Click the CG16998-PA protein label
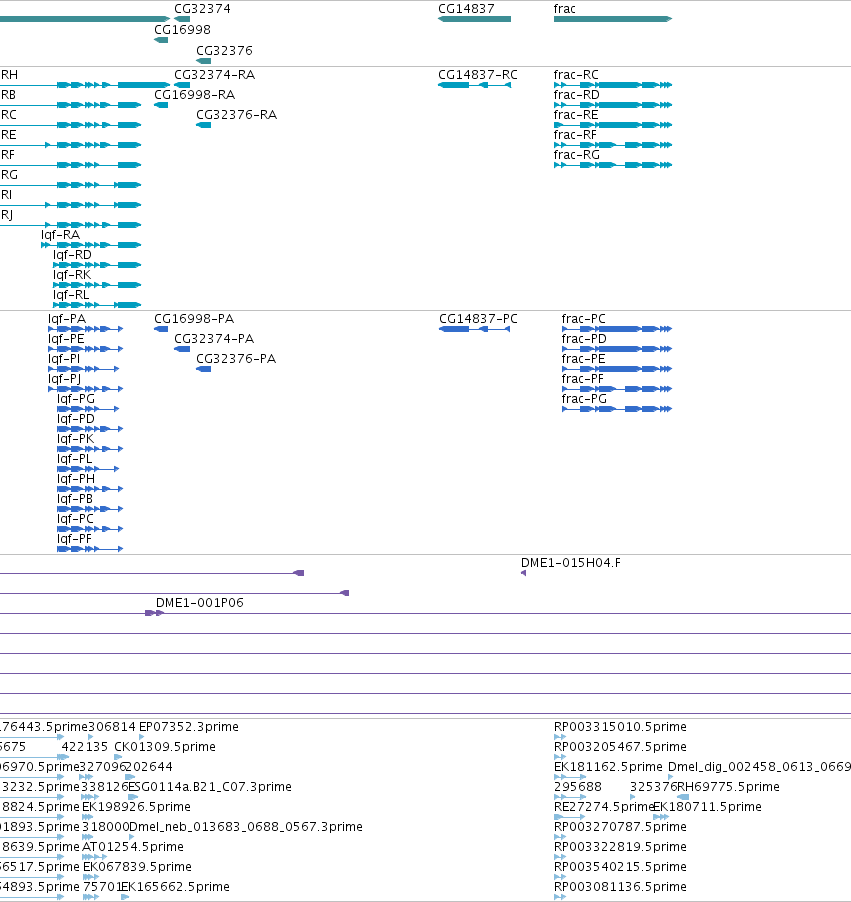This screenshot has width=851, height=902. 194,319
